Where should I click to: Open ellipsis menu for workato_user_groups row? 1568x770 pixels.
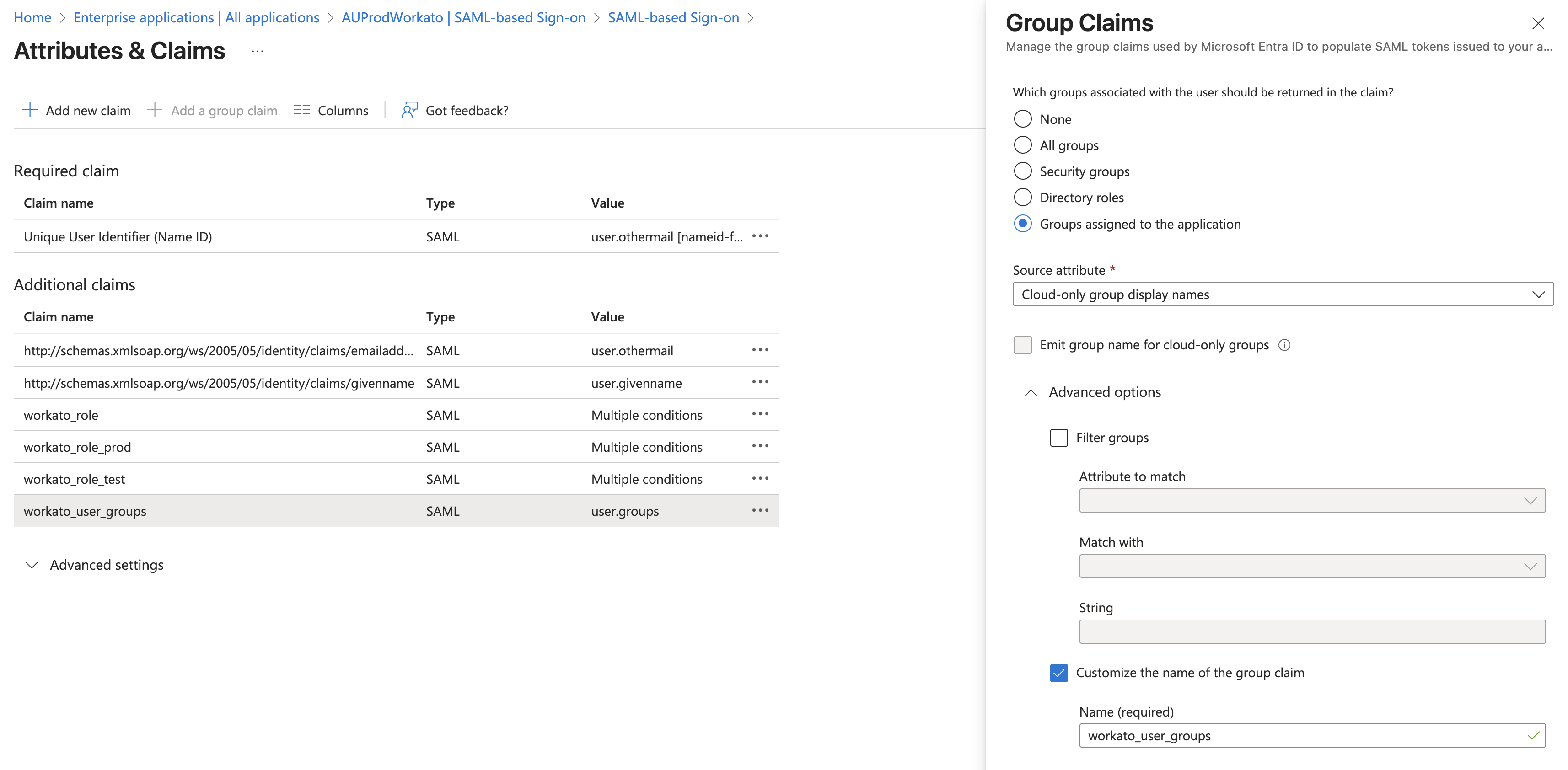760,510
